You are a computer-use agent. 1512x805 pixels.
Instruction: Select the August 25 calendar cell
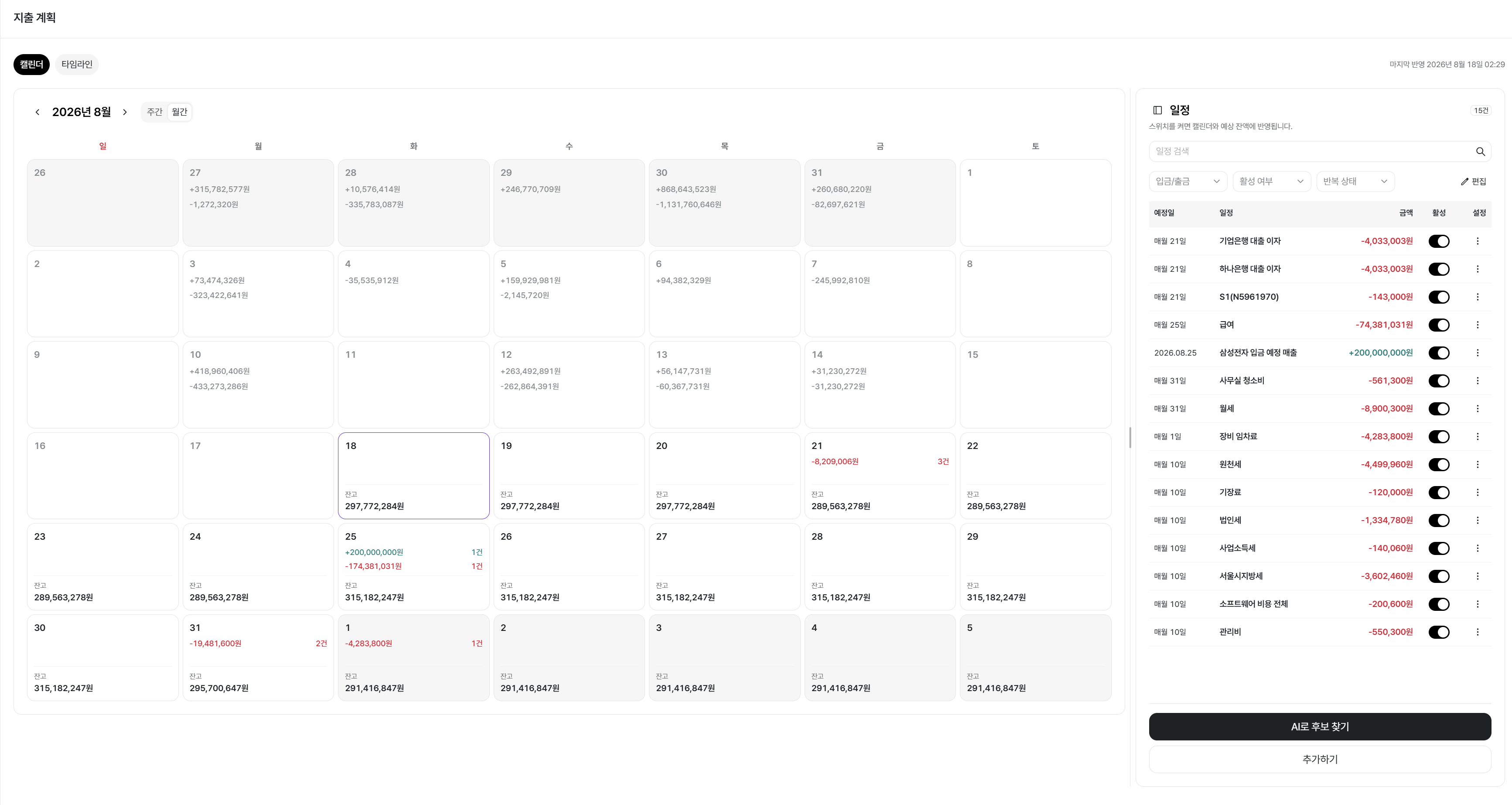point(414,567)
